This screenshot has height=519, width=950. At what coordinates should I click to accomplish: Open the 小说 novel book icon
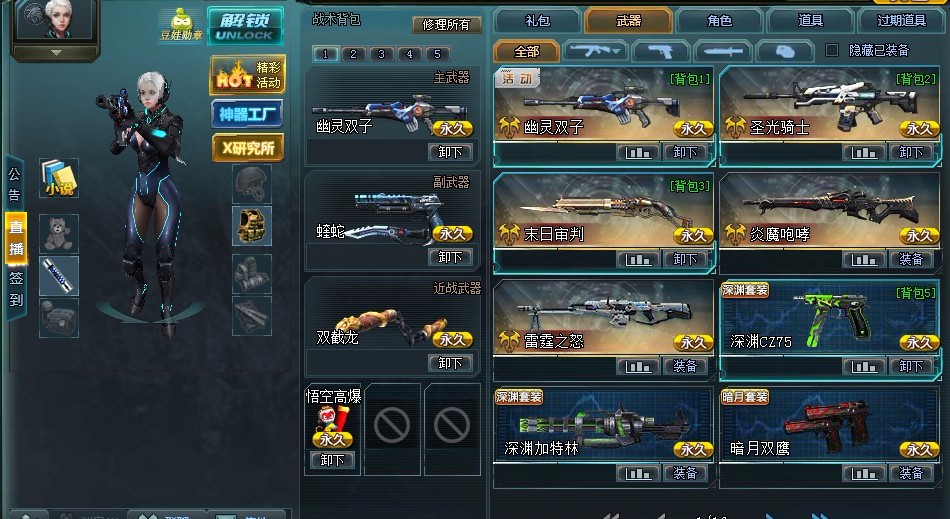(x=59, y=177)
